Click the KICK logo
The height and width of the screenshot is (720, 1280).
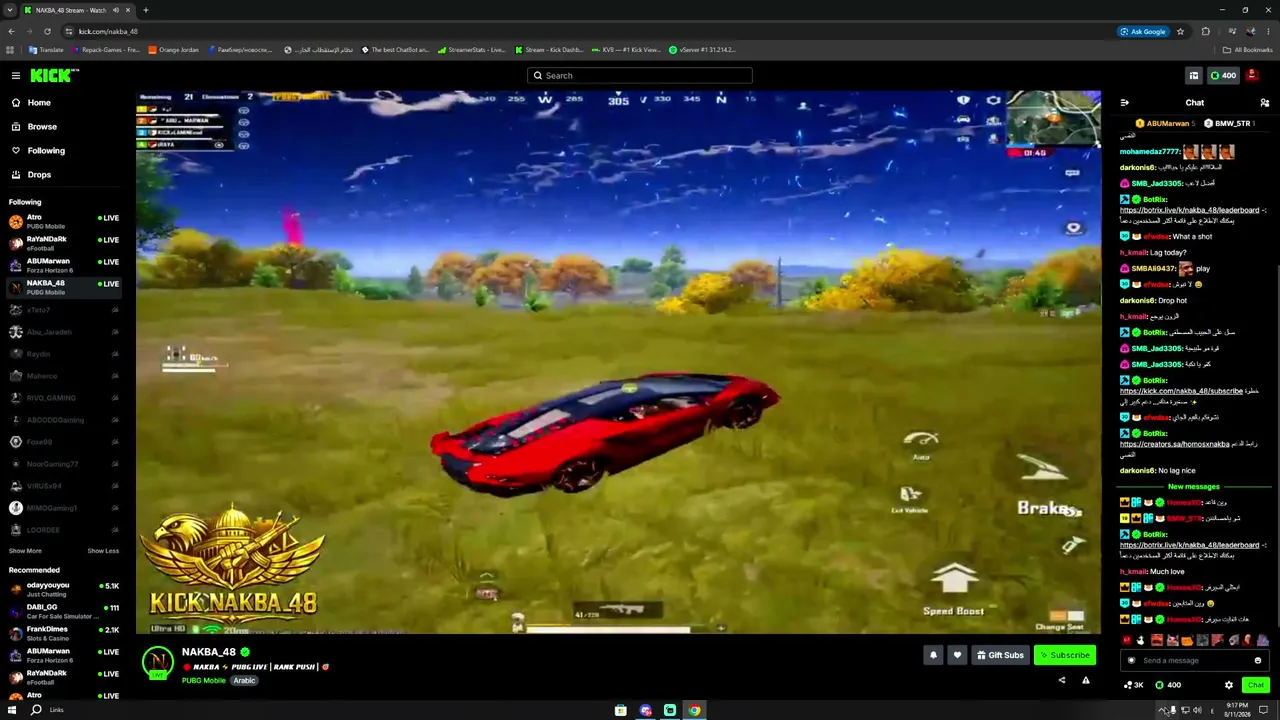coord(53,75)
